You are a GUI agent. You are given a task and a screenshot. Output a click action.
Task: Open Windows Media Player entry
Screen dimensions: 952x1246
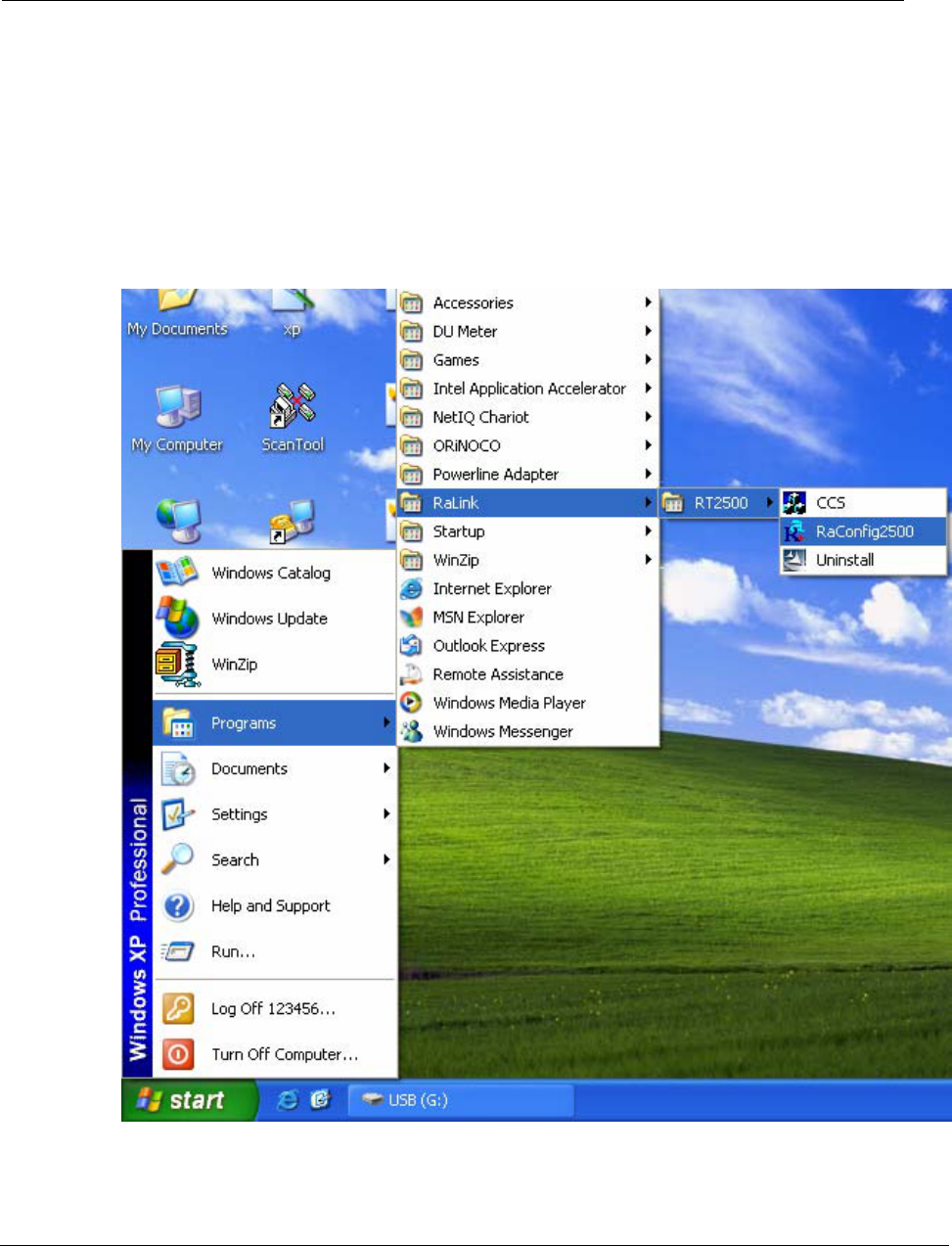point(527,703)
